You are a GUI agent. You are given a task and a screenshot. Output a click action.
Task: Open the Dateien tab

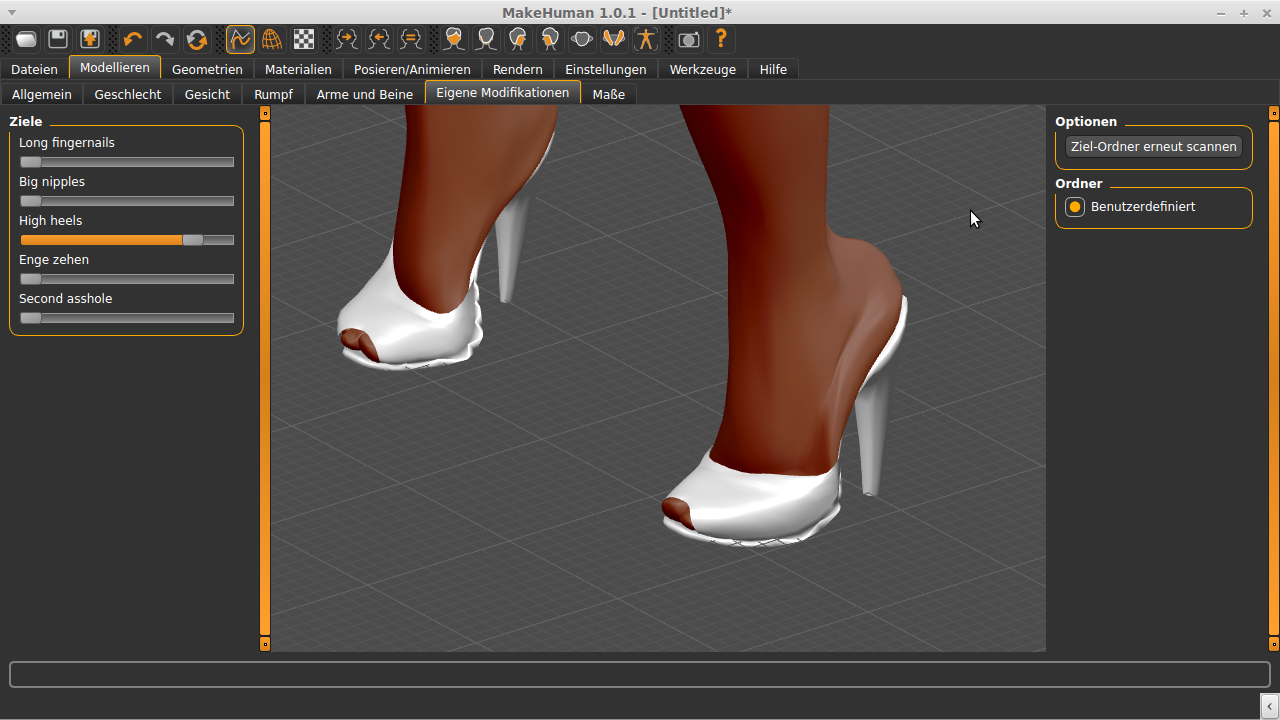[35, 69]
